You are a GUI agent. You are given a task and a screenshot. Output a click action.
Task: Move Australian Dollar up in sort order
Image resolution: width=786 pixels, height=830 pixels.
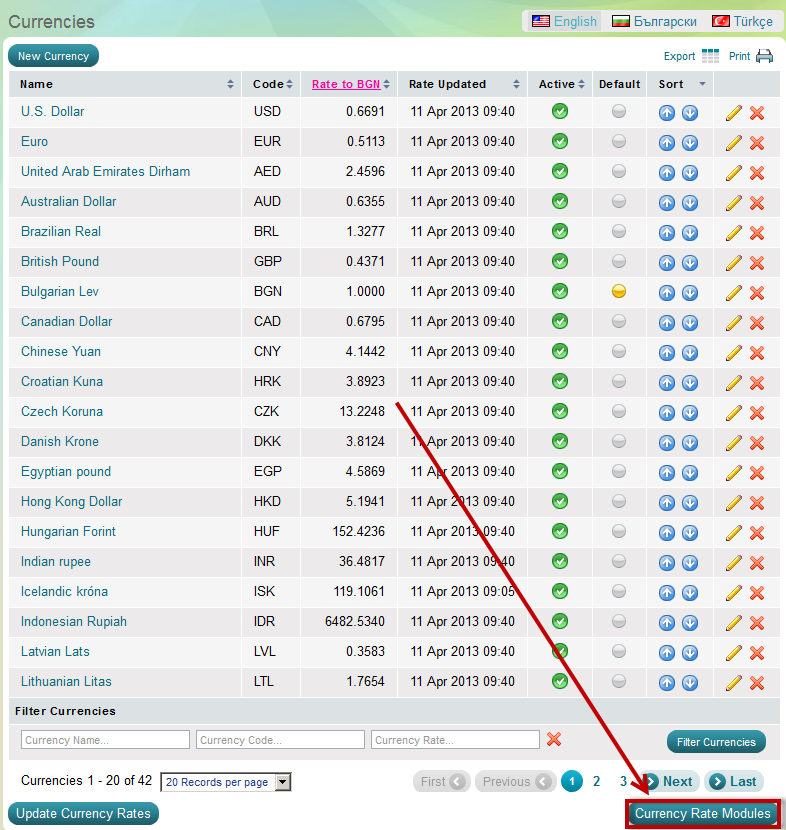(667, 202)
